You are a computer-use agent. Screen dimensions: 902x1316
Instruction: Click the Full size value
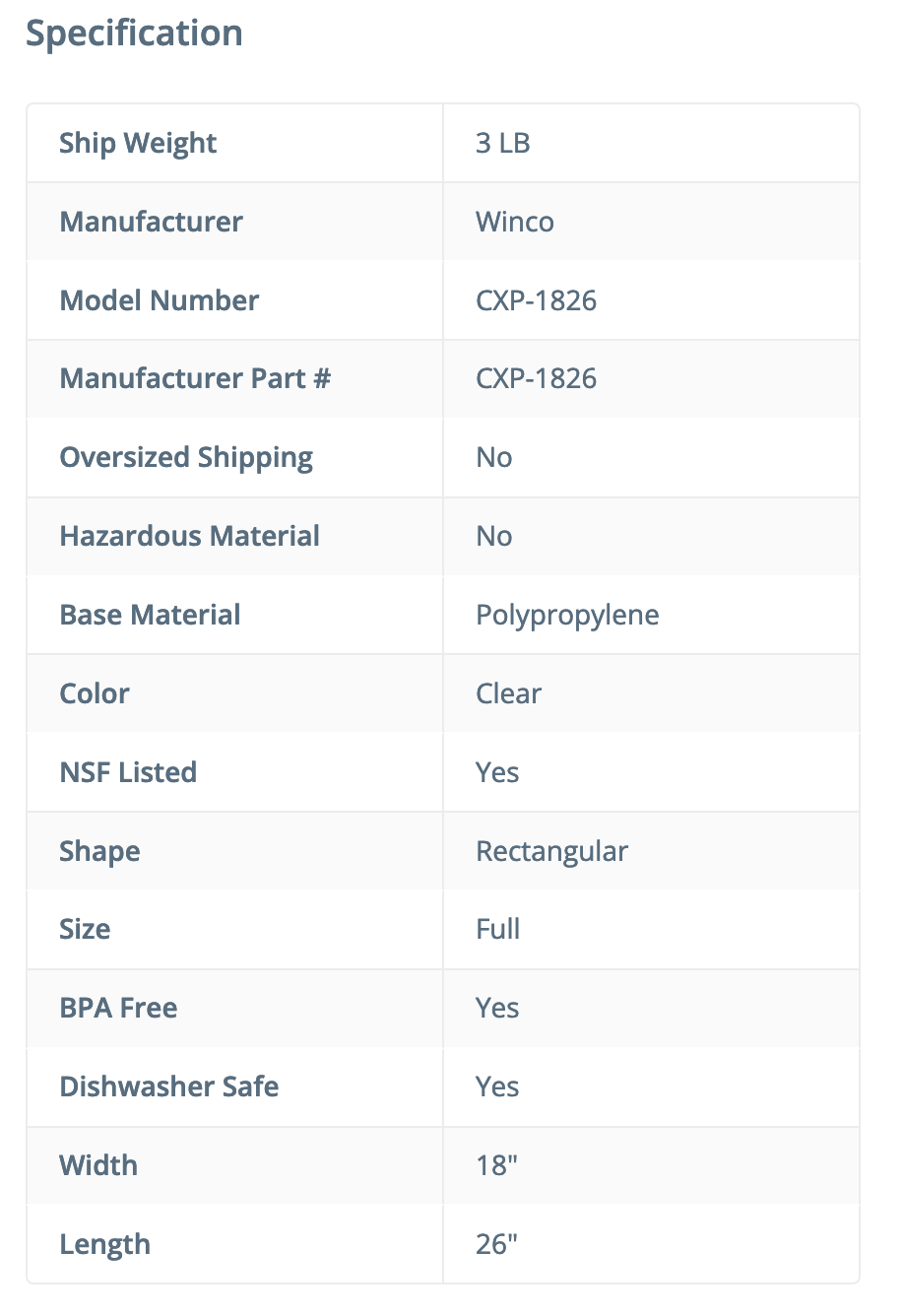[497, 929]
